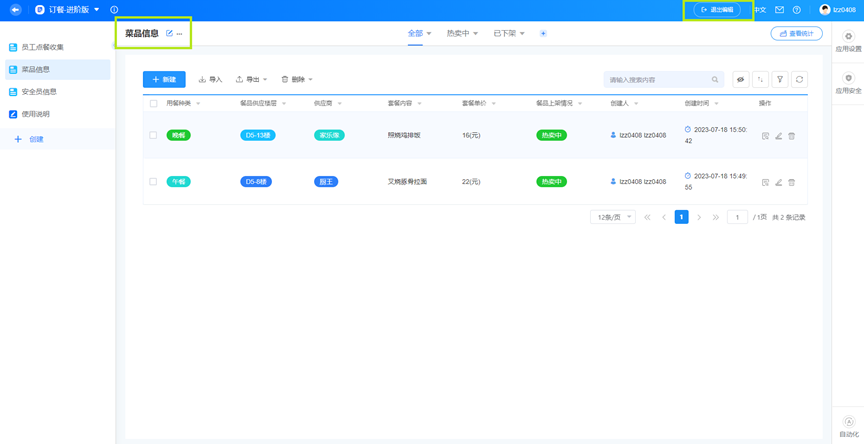
Task: Open the 12条/页 page size dropdown
Action: coord(613,217)
